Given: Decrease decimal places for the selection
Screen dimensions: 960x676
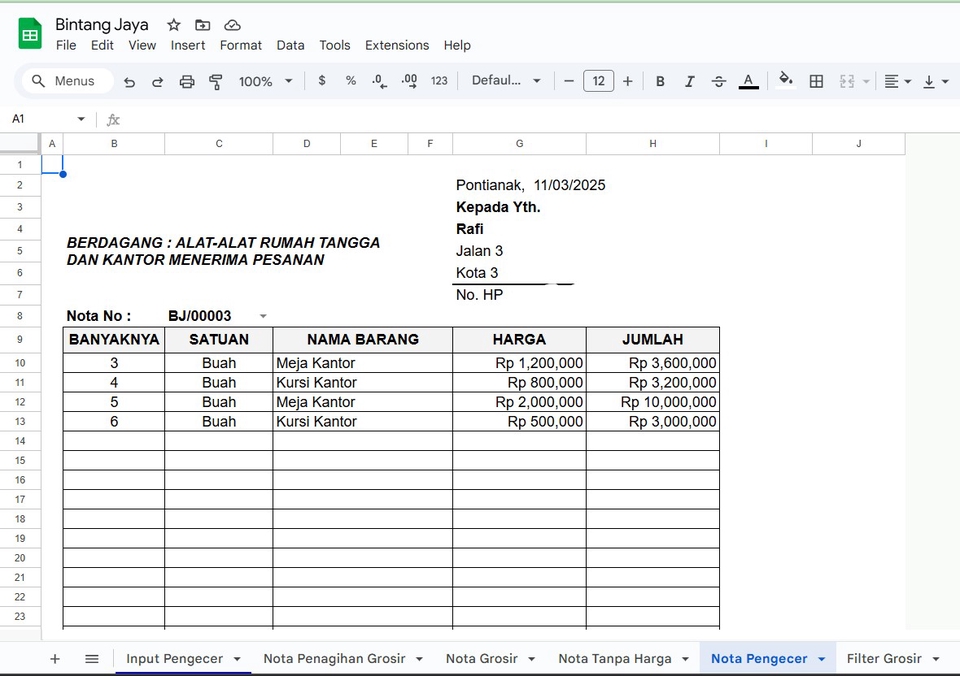Looking at the screenshot, I should pyautogui.click(x=379, y=81).
